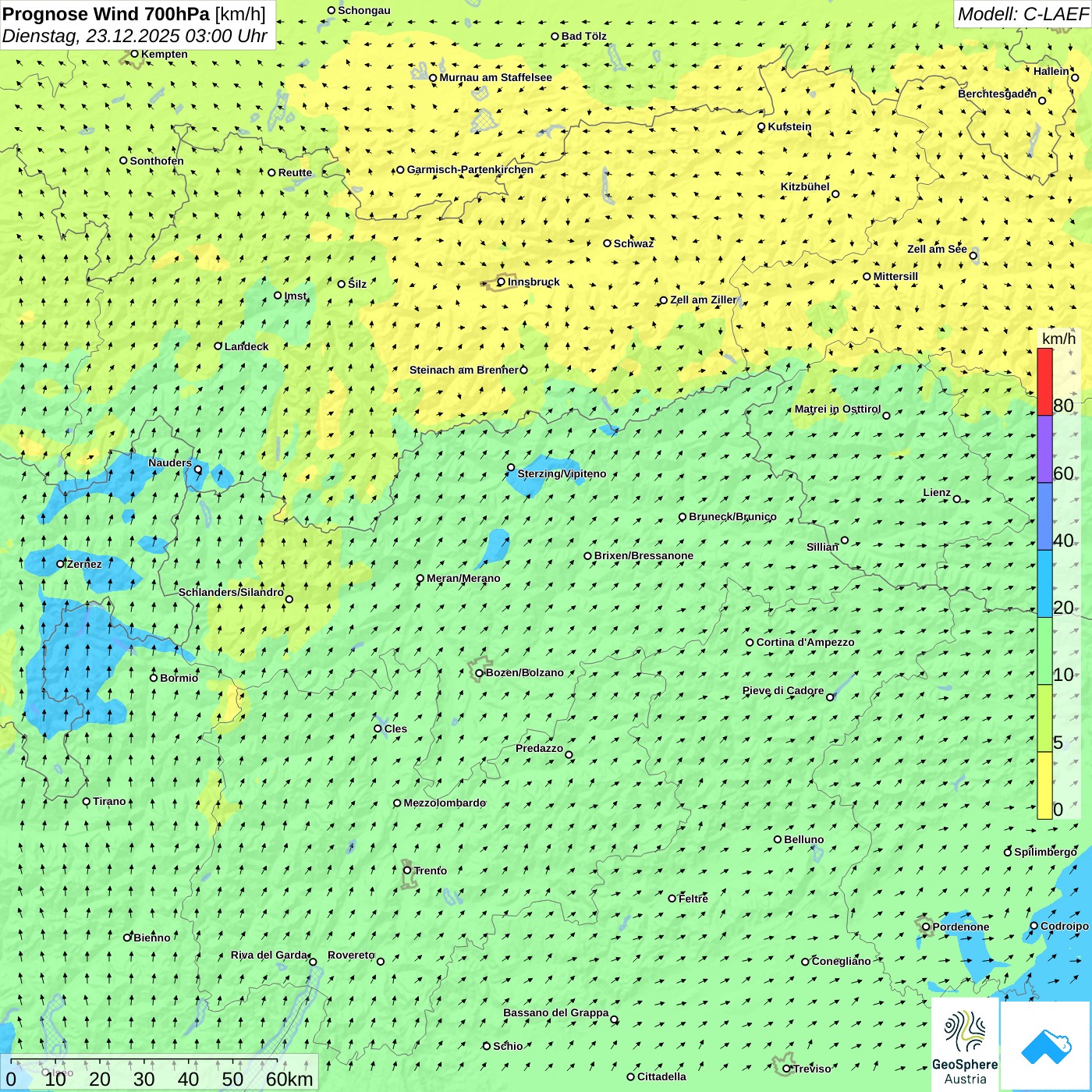This screenshot has width=1092, height=1092.
Task: Click the Zell am Ziller label
Action: pyautogui.click(x=704, y=300)
